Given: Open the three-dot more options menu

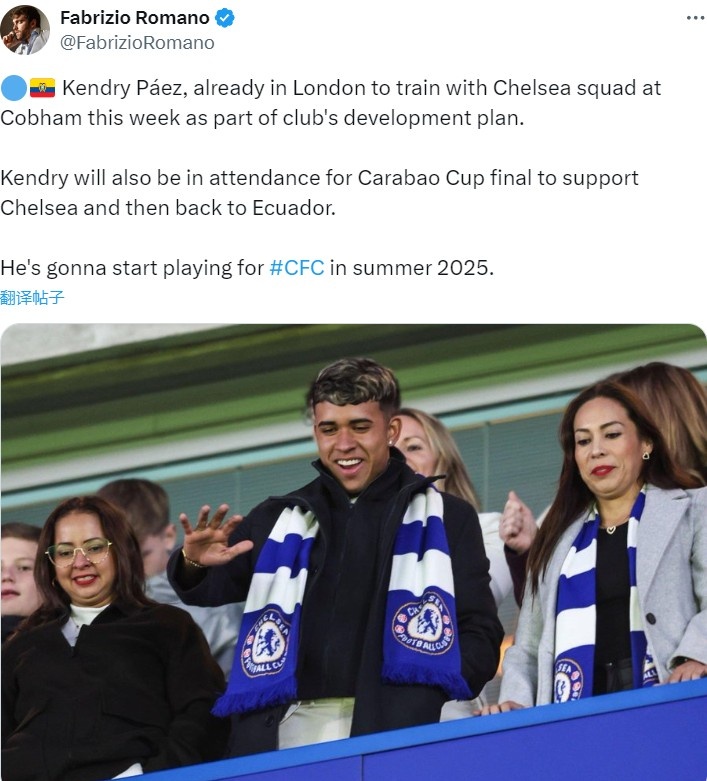Looking at the screenshot, I should pyautogui.click(x=695, y=17).
